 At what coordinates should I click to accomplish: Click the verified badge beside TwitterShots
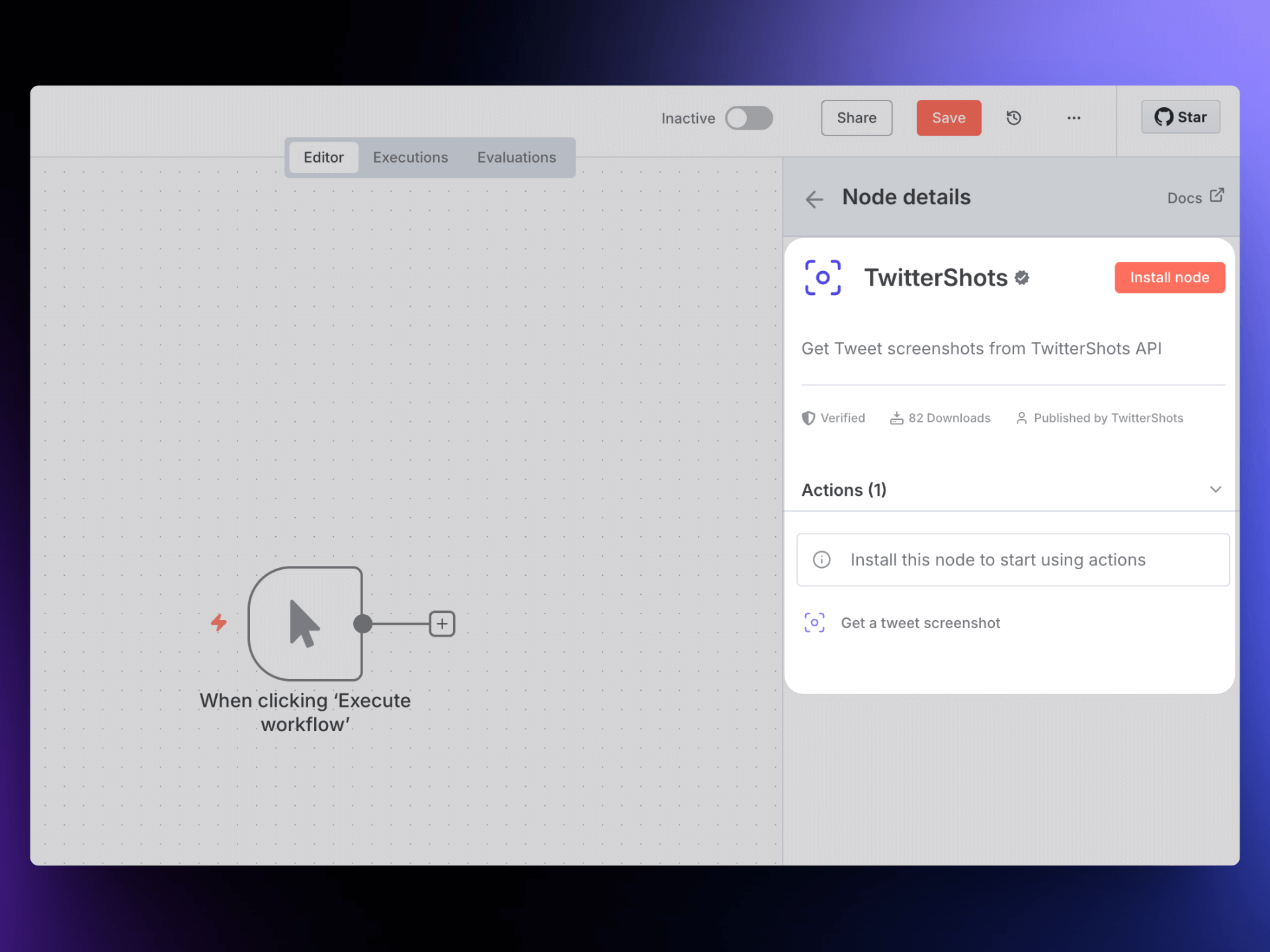pyautogui.click(x=1022, y=278)
